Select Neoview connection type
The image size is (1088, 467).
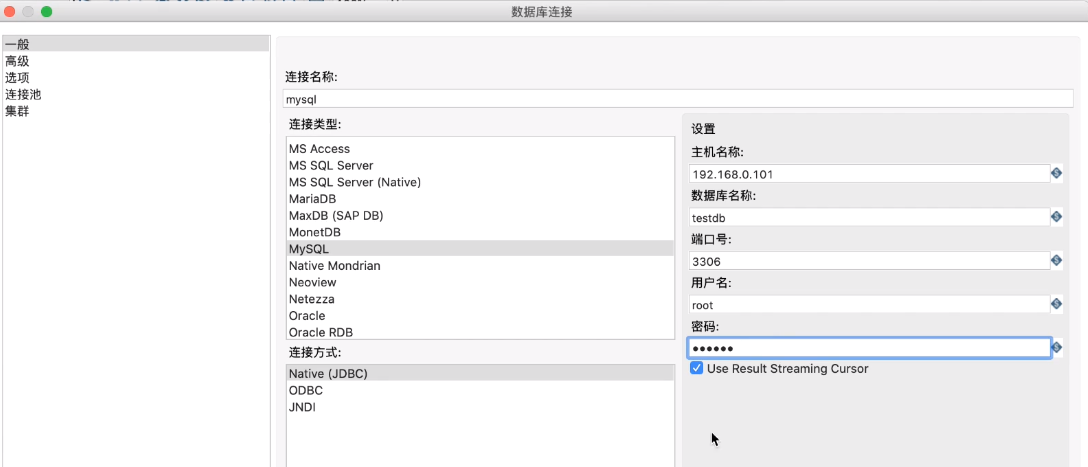[x=479, y=282]
